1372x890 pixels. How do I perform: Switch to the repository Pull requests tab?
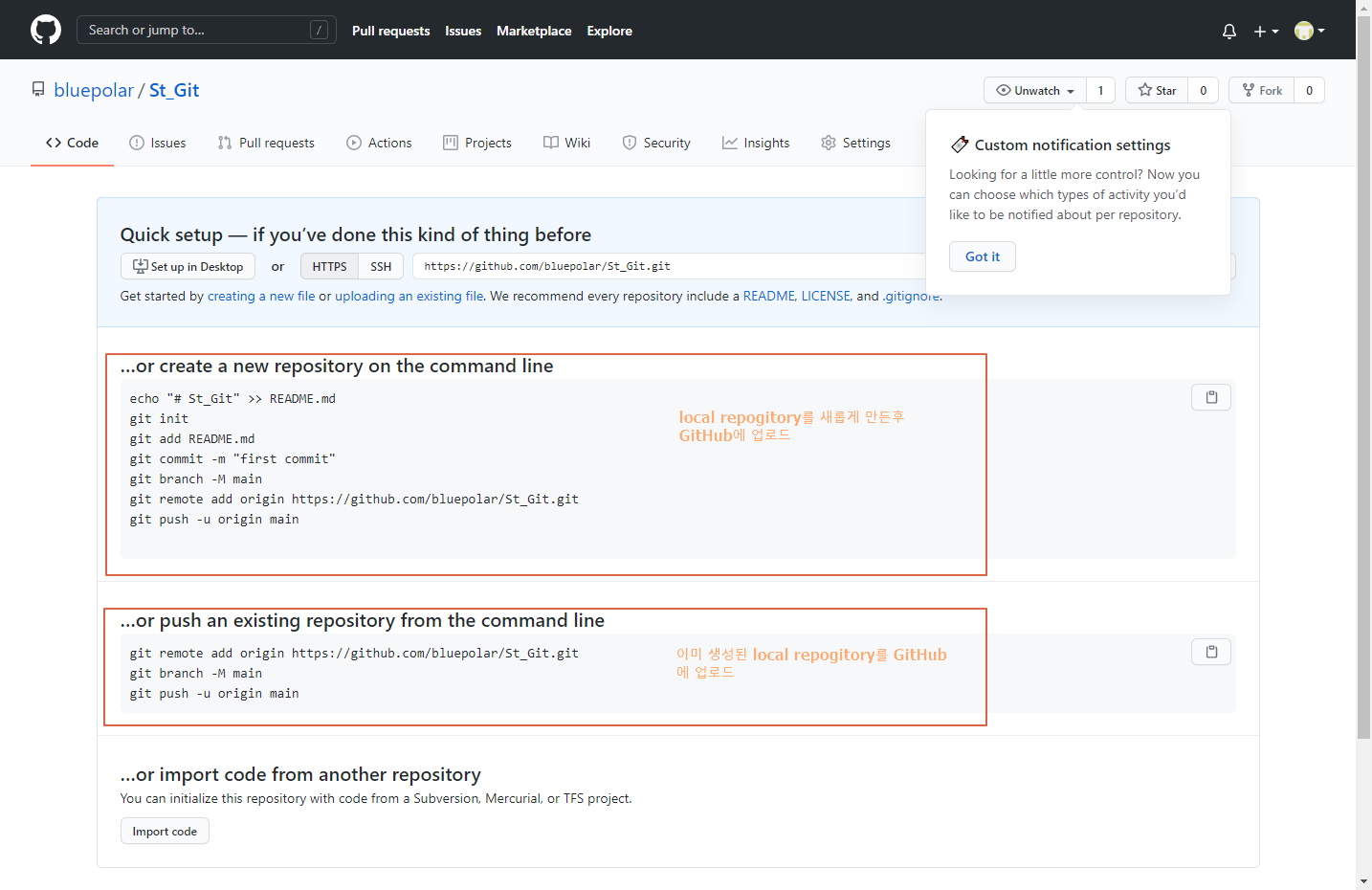point(266,143)
